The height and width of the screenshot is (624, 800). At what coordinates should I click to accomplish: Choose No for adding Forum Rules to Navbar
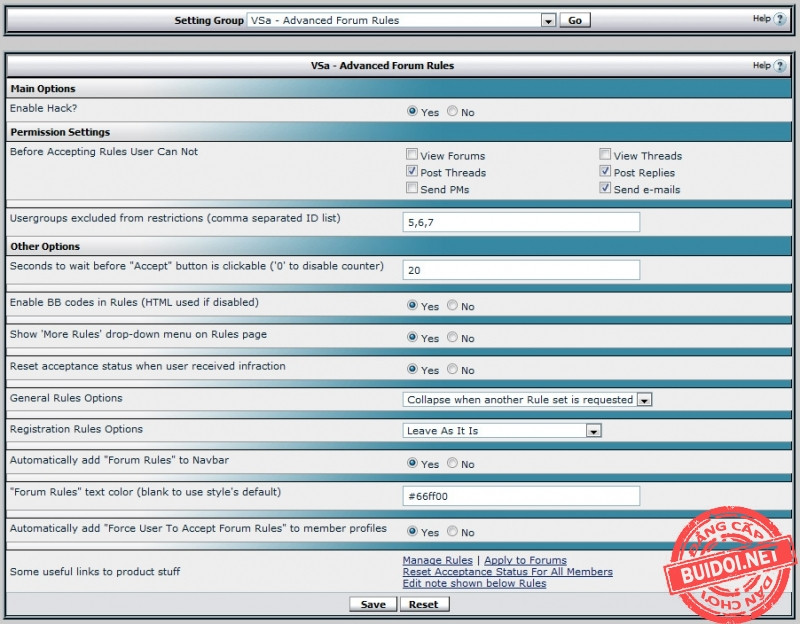pyautogui.click(x=453, y=464)
